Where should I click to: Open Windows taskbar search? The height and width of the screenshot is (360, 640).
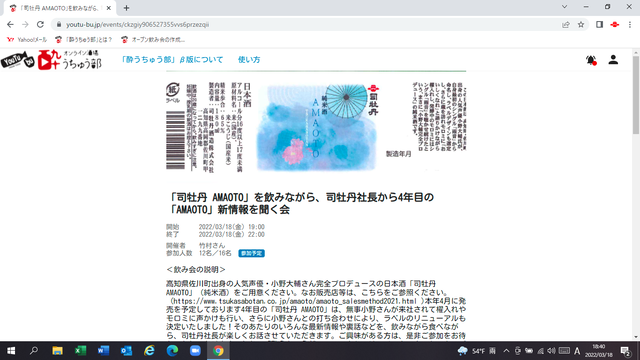[34, 351]
